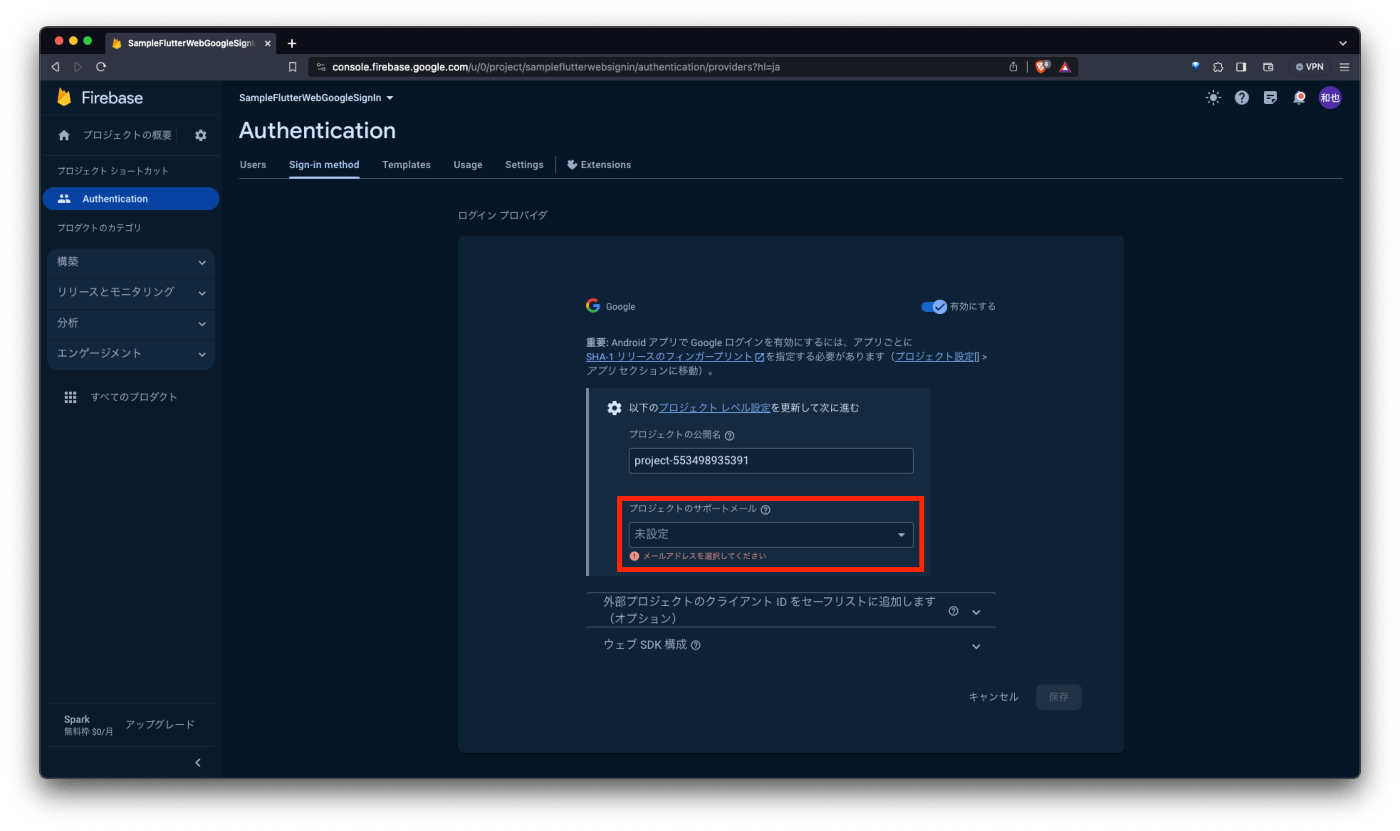
Task: Open the Brave shields icon
Action: [1043, 67]
